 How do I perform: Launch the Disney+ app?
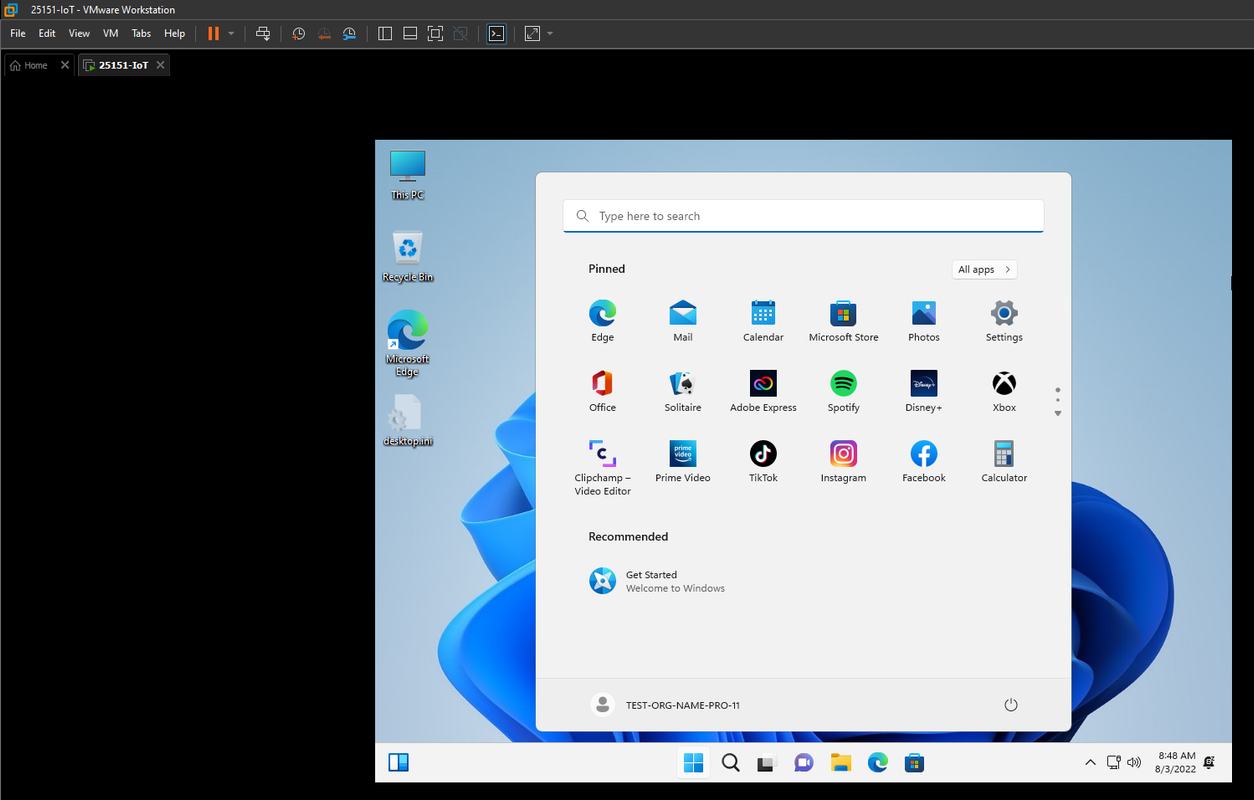(x=924, y=391)
